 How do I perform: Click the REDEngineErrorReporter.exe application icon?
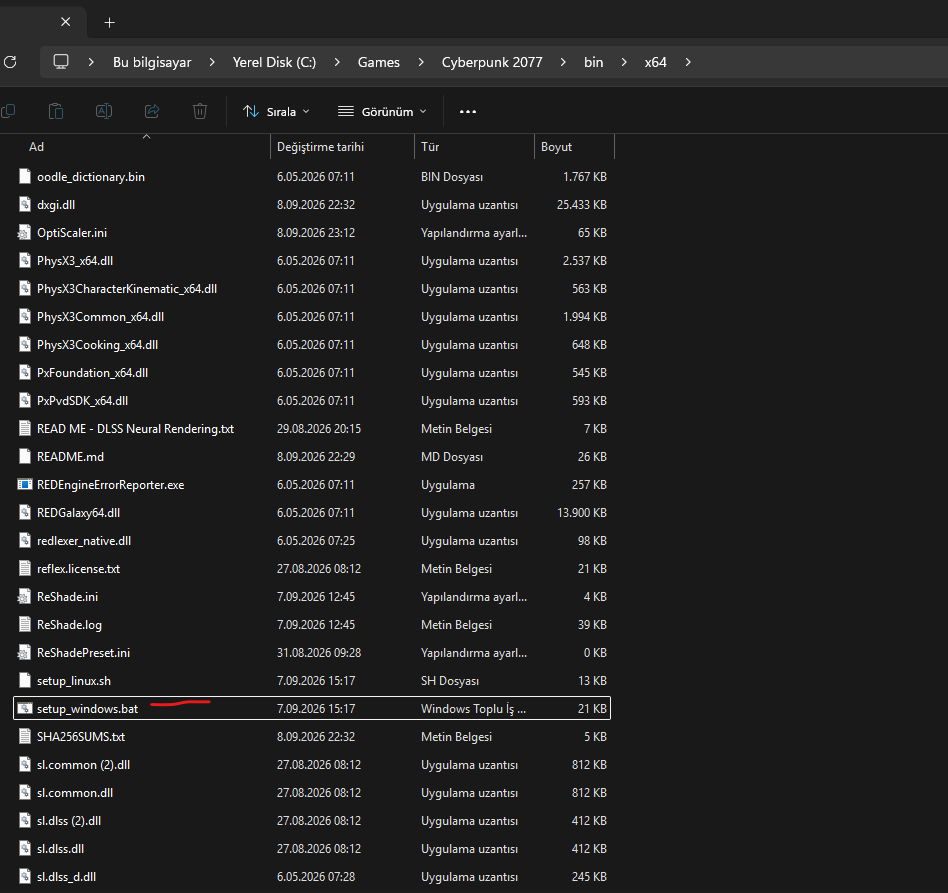click(x=25, y=484)
